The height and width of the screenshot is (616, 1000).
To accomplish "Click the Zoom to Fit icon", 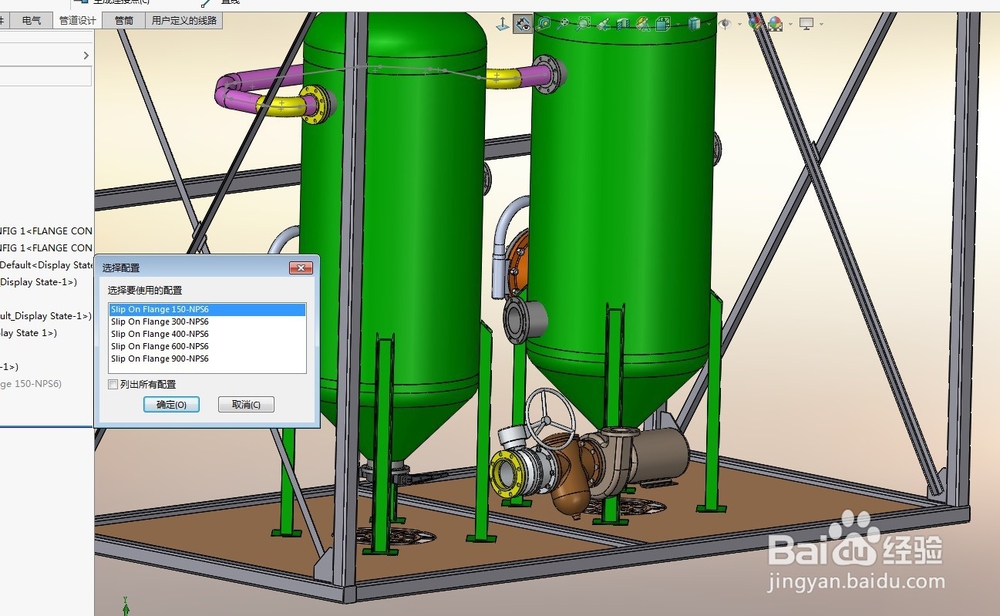I will coord(543,24).
